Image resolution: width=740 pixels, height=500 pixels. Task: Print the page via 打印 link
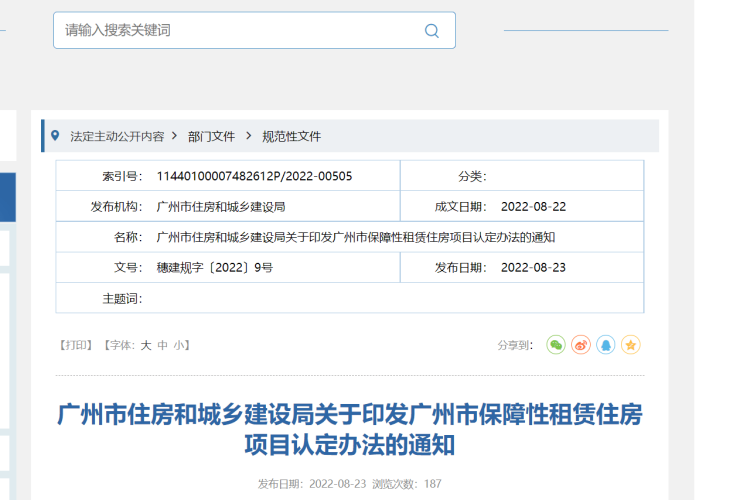click(76, 345)
